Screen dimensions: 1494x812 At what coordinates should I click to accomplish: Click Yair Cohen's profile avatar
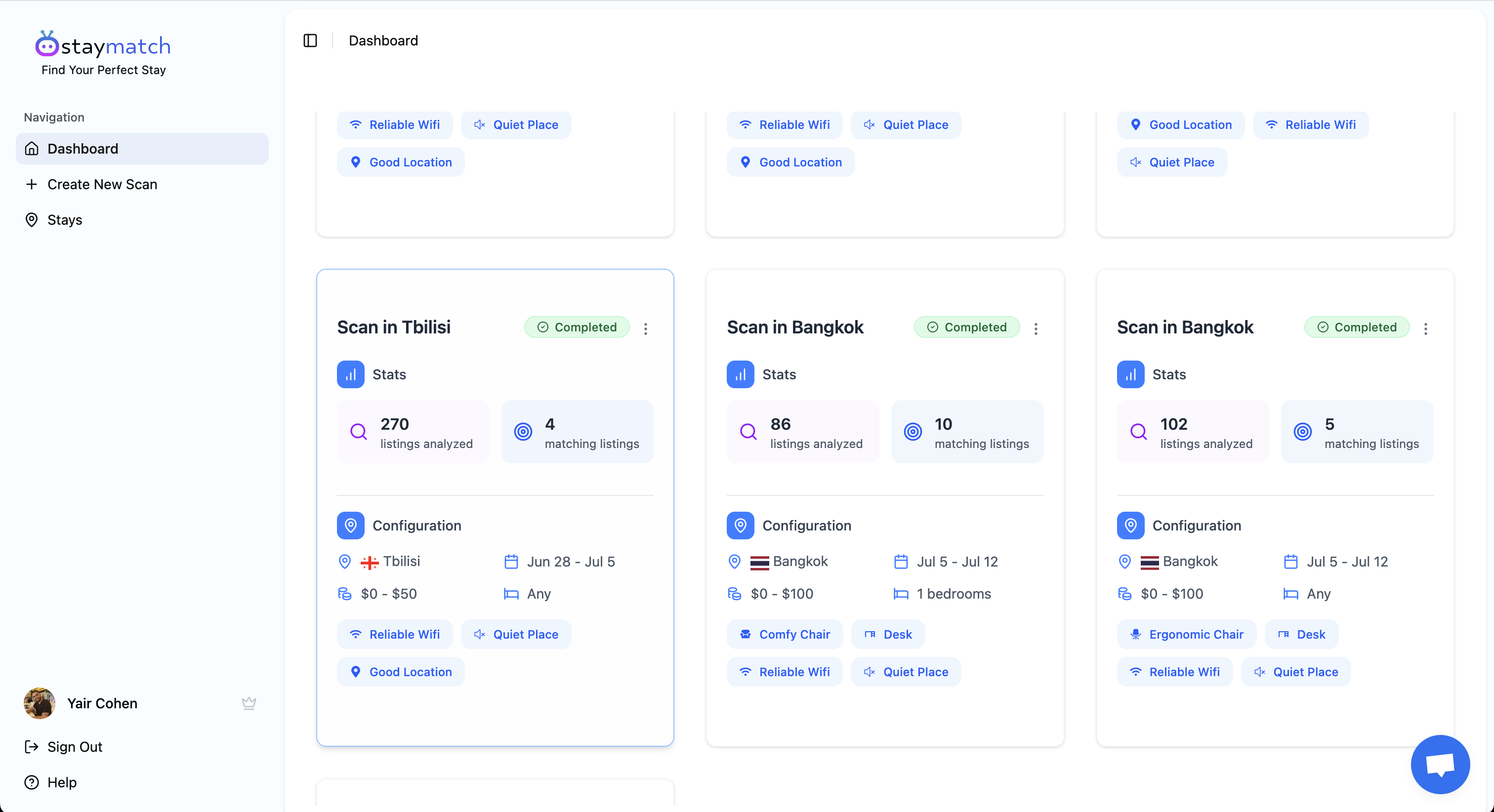[40, 703]
